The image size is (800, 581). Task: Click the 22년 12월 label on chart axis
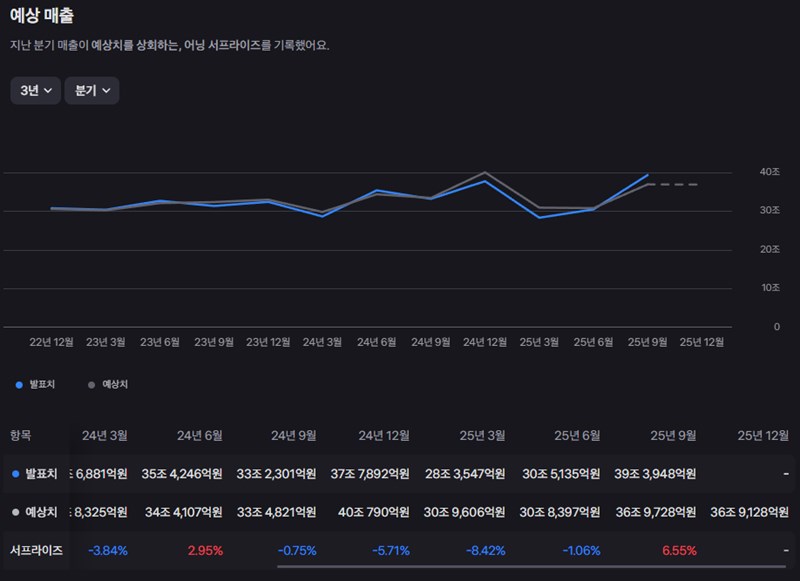[52, 342]
